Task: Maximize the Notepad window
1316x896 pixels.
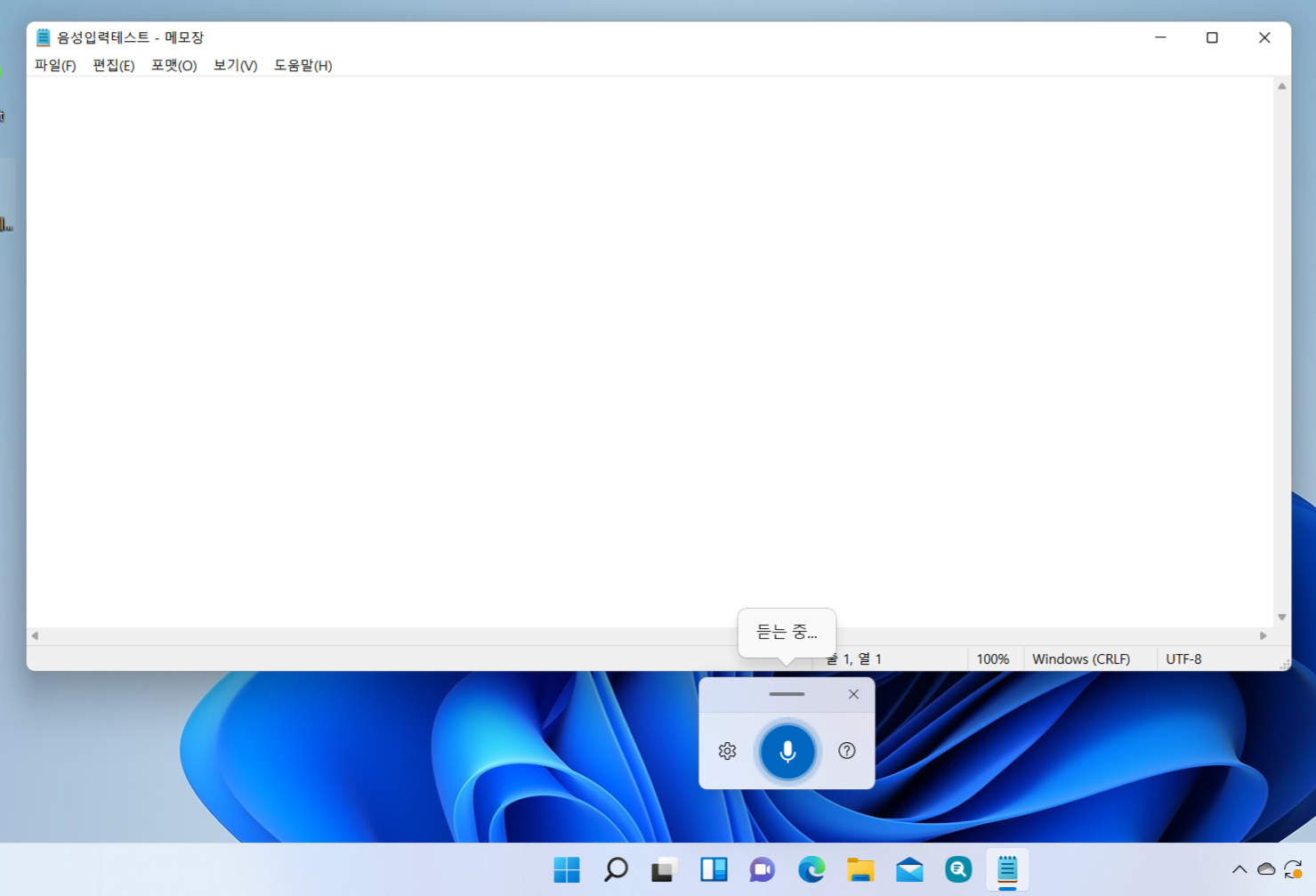Action: pyautogui.click(x=1212, y=37)
